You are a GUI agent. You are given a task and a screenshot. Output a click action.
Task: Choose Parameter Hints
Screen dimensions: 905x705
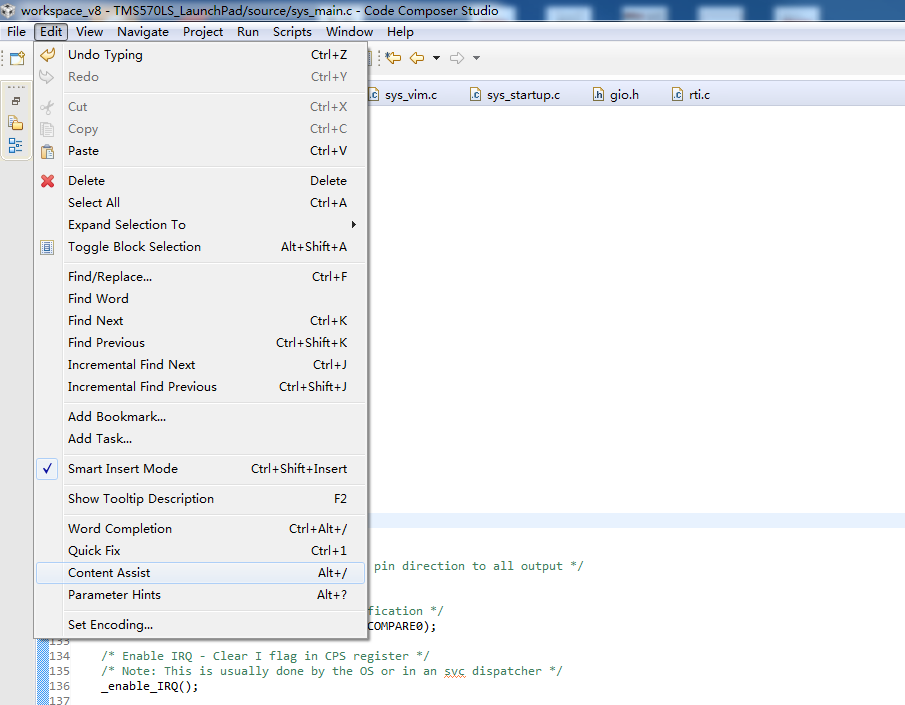200,595
